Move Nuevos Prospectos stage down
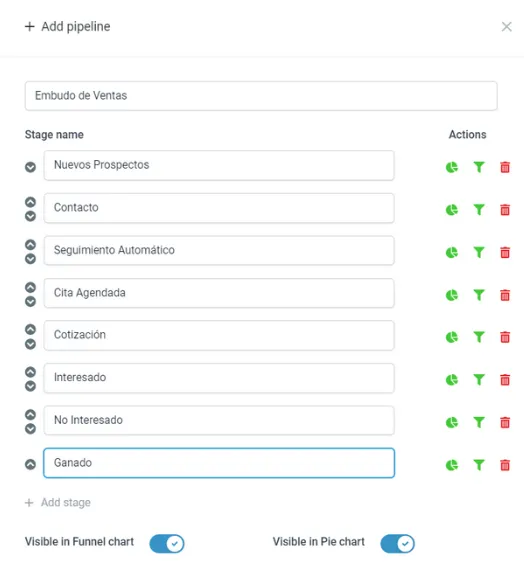Screen dimensions: 524x570 [31, 167]
